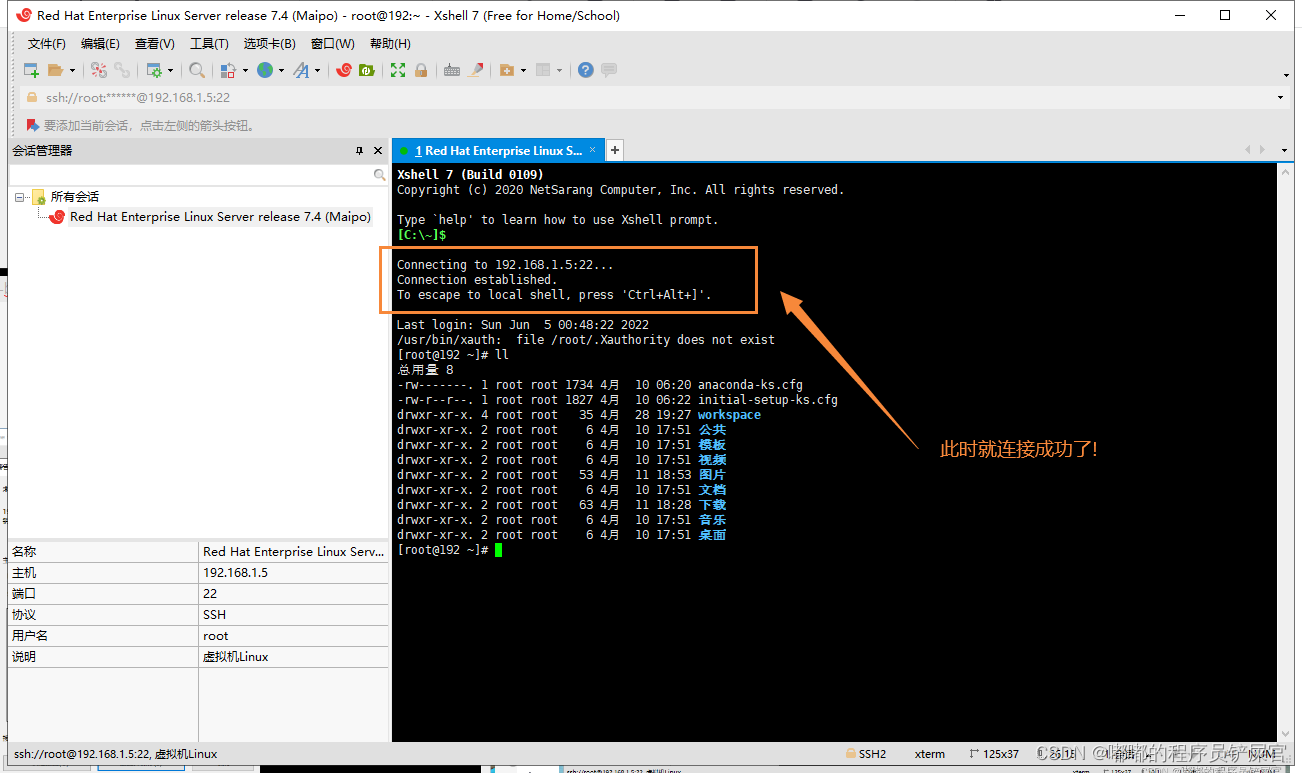Viewport: 1302px width, 773px height.
Task: Click anaconda-ks.cfg filename in terminal
Action: (x=750, y=385)
